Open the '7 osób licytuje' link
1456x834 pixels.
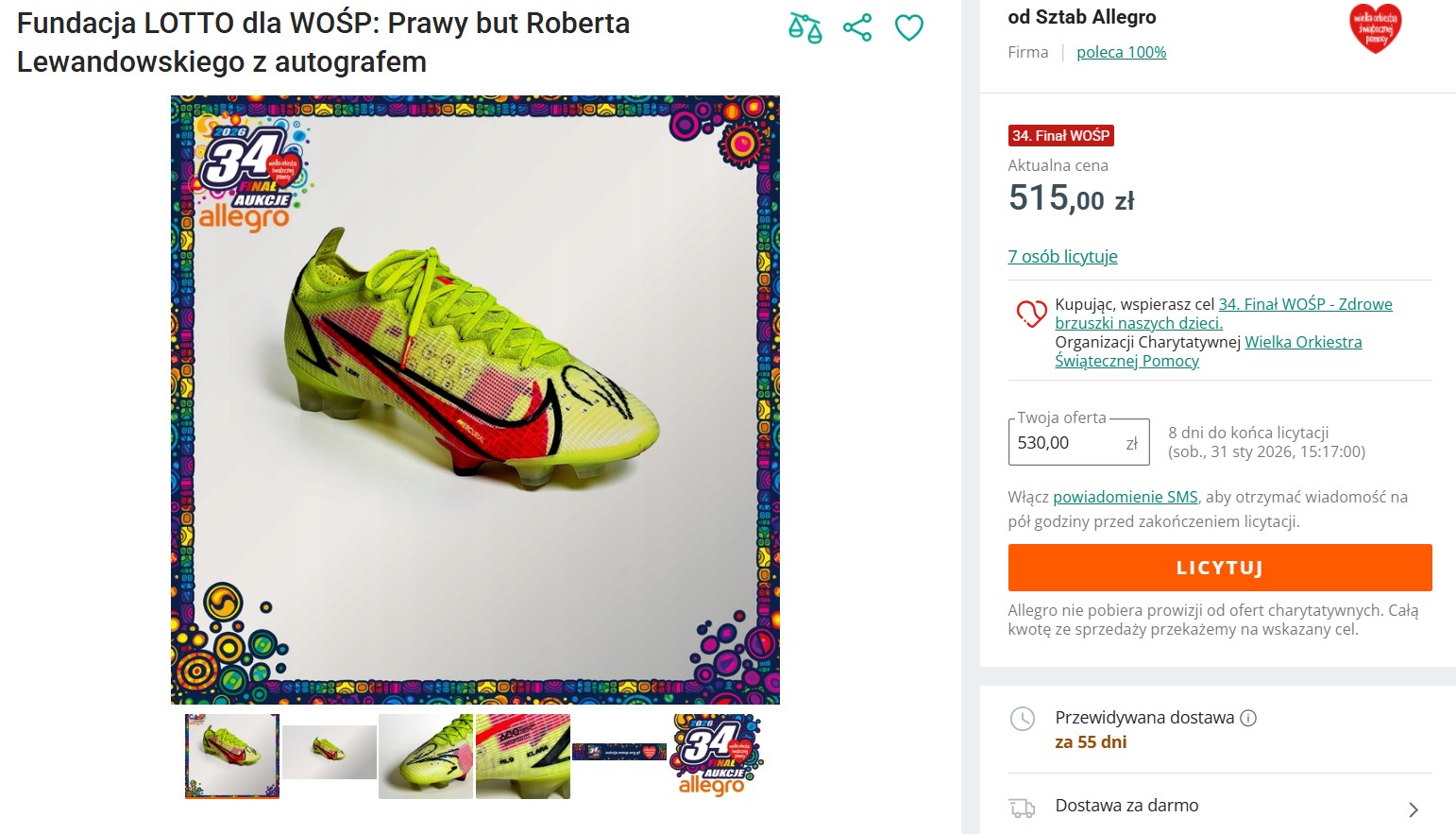pos(1062,257)
